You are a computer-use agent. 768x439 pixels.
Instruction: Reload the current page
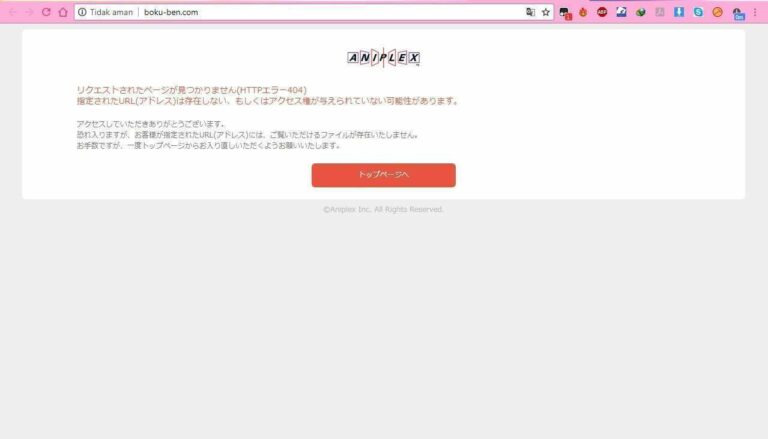(x=46, y=12)
